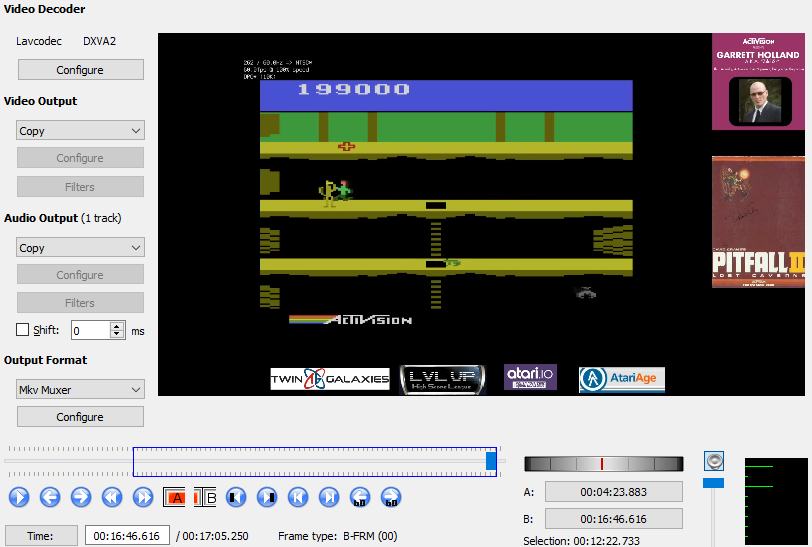
Task: Set selection end marker B
Action: 205,497
